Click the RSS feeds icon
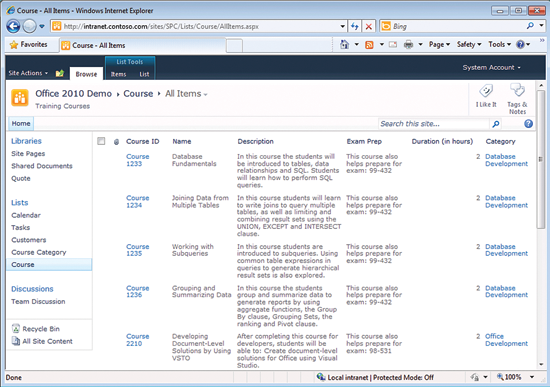Viewport: 550px width, 387px height. click(x=369, y=45)
